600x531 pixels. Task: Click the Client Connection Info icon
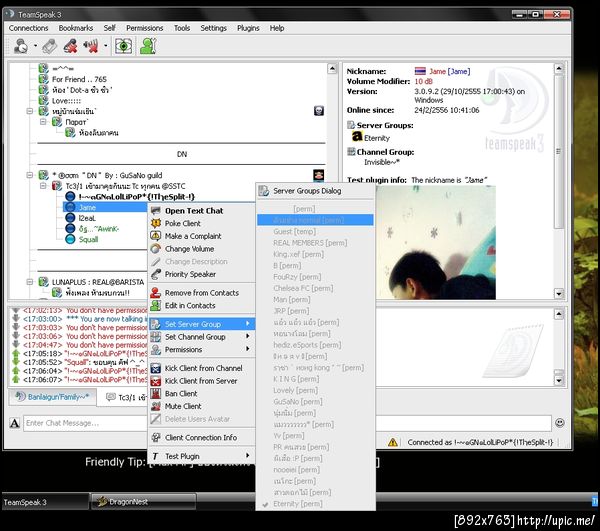point(156,437)
